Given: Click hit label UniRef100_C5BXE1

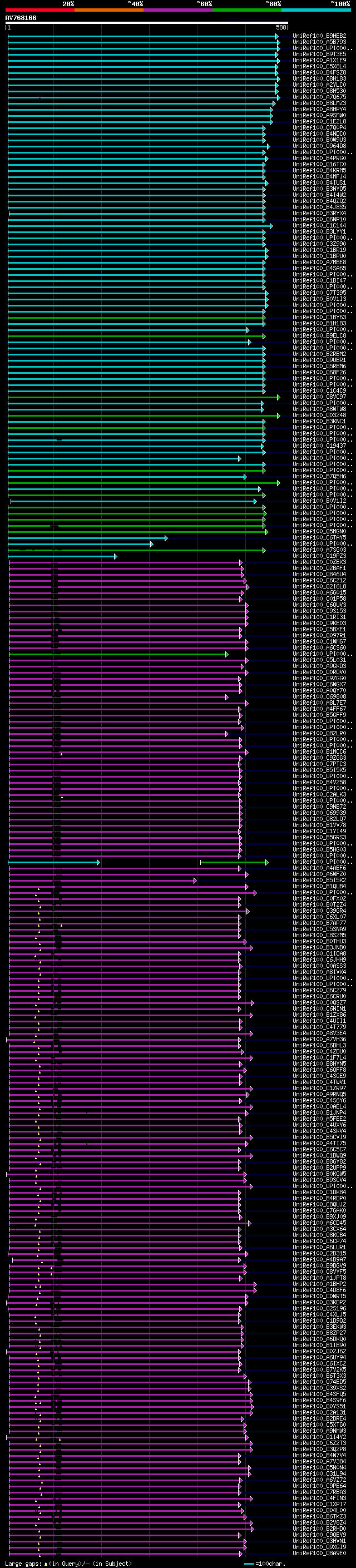Looking at the screenshot, I should point(319,629).
